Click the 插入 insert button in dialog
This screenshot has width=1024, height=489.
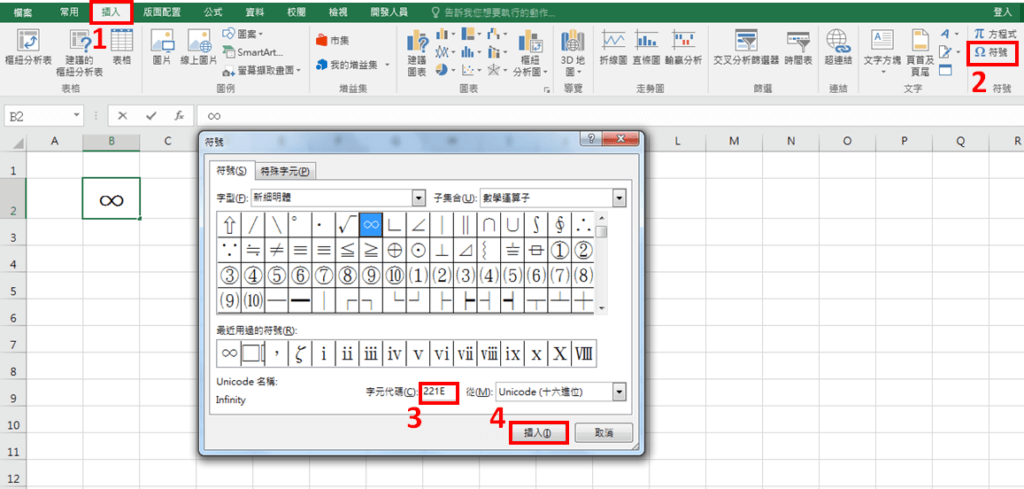click(x=538, y=432)
